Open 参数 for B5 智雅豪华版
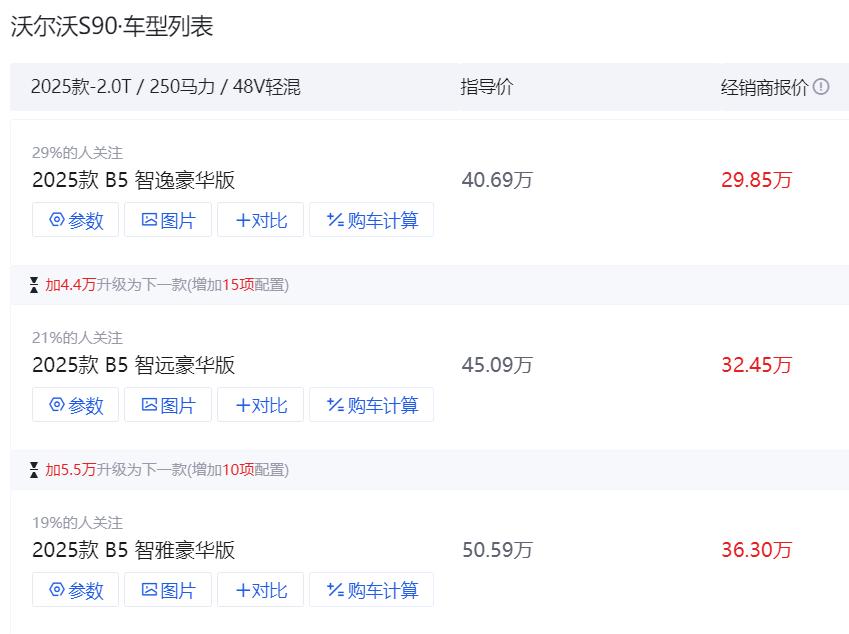Image resolution: width=849 pixels, height=634 pixels. (75, 590)
